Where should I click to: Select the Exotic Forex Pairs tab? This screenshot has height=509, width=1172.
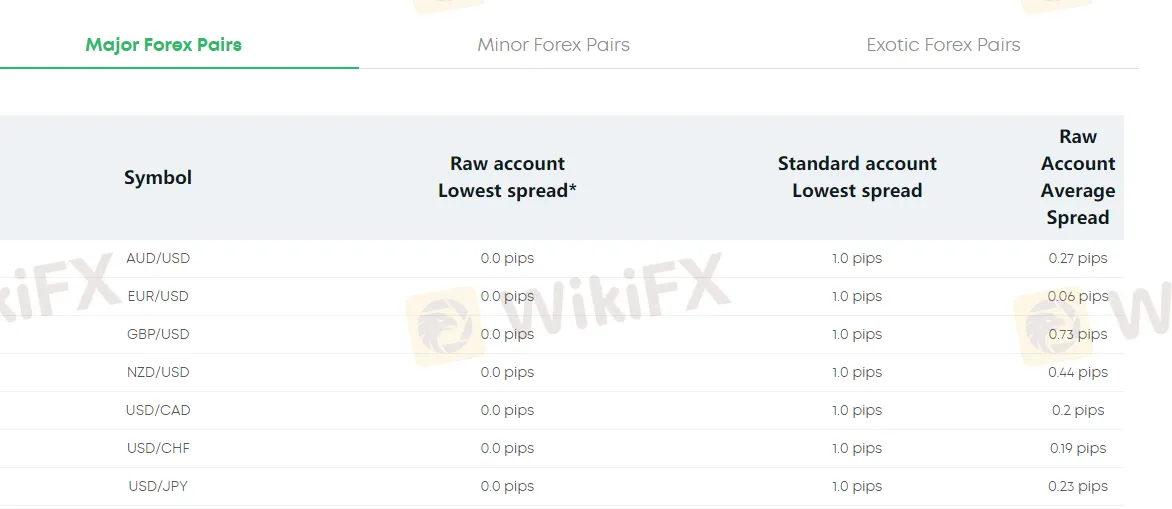pyautogui.click(x=943, y=45)
